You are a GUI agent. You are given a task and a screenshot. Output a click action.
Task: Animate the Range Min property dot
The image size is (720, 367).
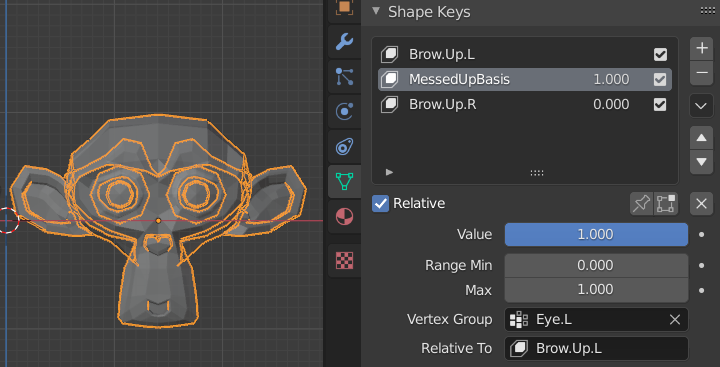[x=702, y=265]
